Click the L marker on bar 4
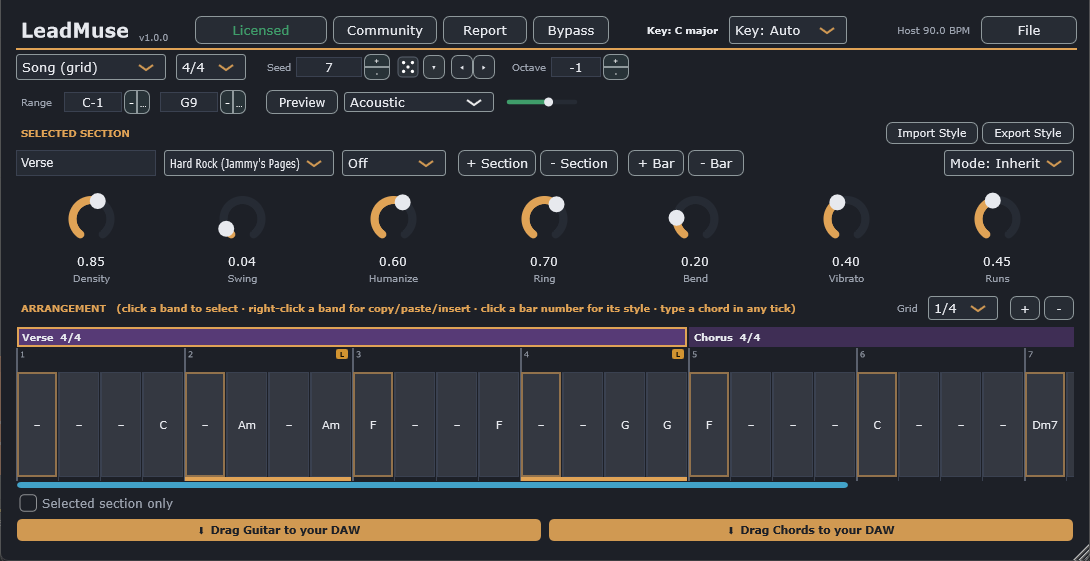 click(678, 355)
